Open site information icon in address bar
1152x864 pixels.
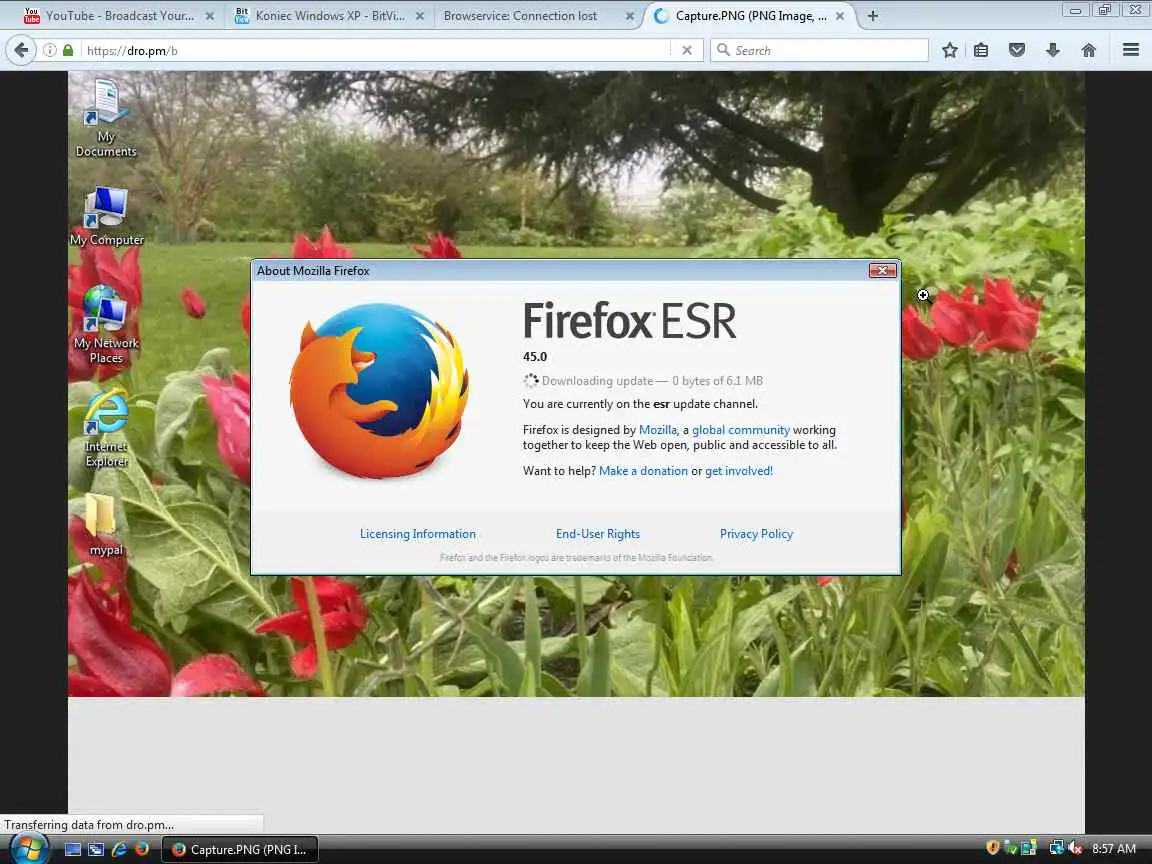tap(49, 50)
